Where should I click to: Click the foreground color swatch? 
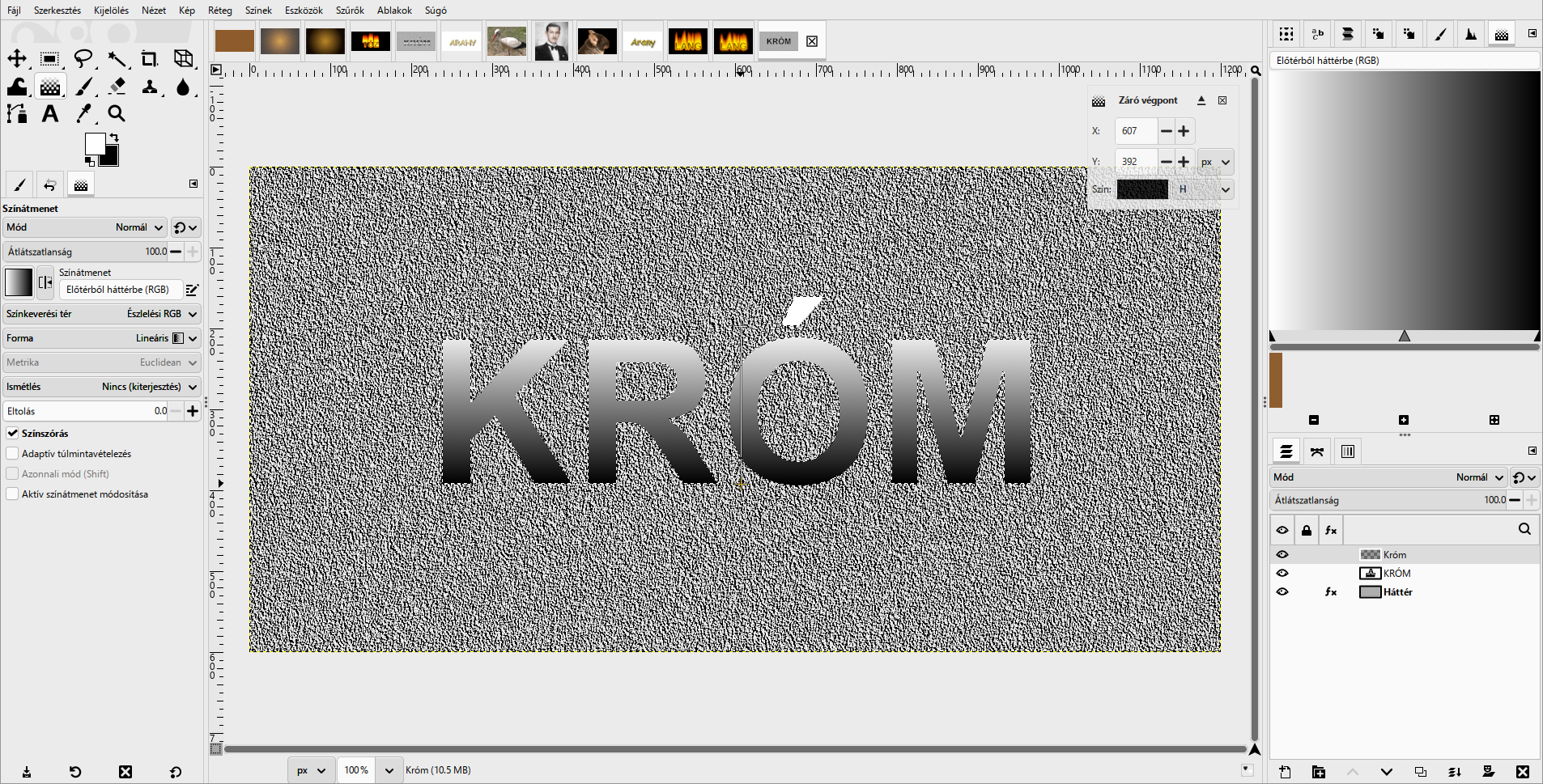95,143
